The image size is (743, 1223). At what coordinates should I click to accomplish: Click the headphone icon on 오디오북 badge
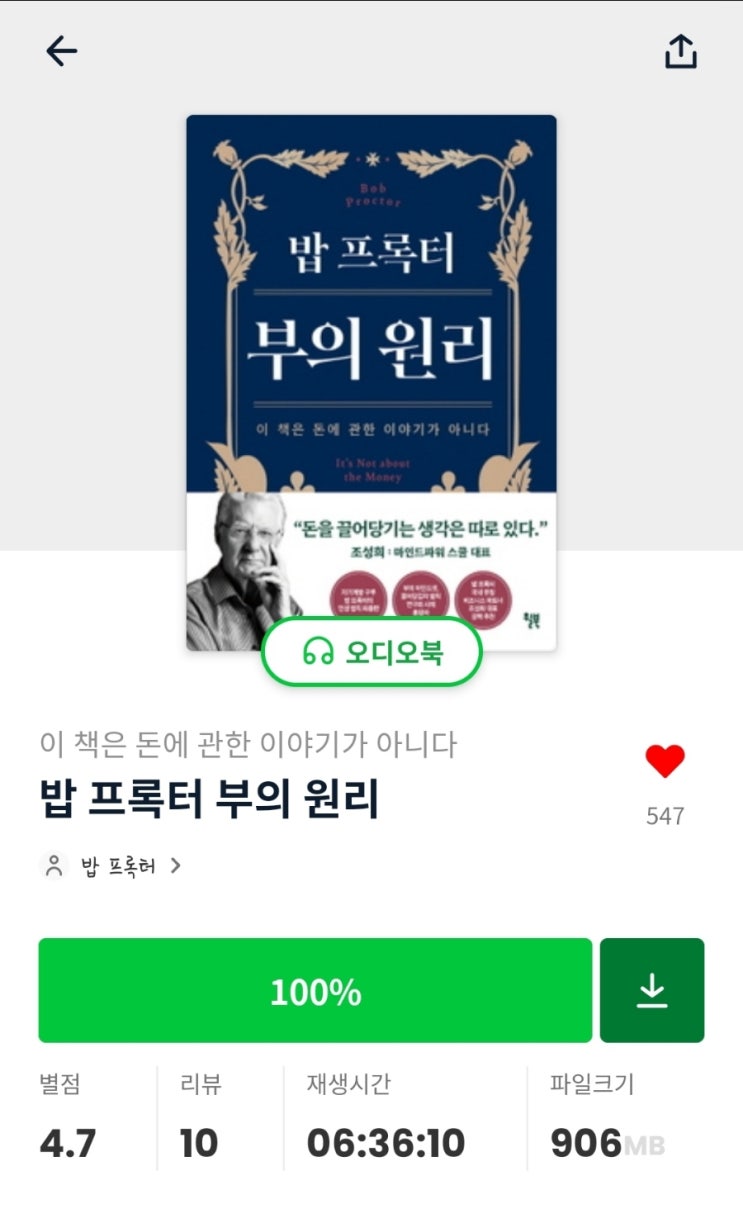click(318, 653)
